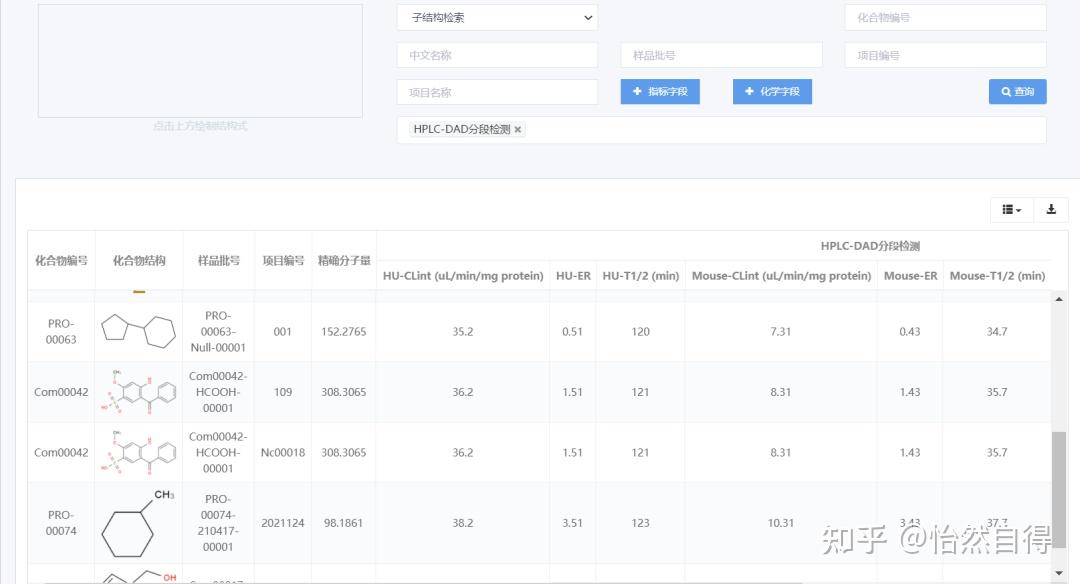The width and height of the screenshot is (1080, 584).
Task: Click the PRO-00063 structure thumbnail
Action: click(139, 331)
